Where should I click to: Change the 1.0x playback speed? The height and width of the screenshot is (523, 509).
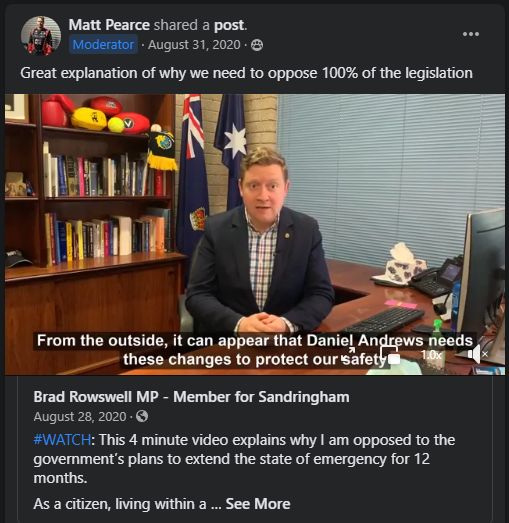point(431,355)
